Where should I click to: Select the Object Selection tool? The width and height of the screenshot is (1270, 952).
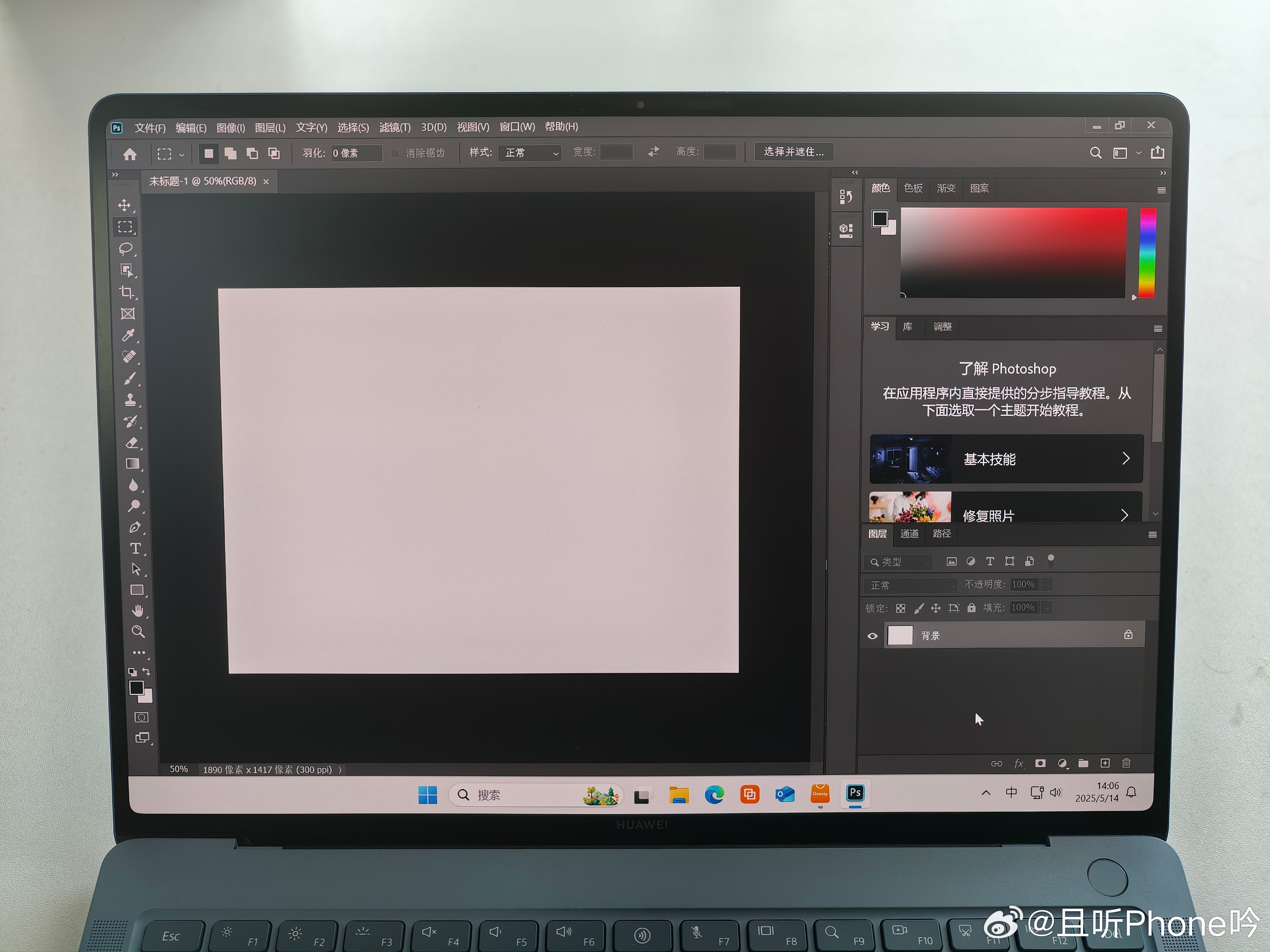click(x=126, y=270)
